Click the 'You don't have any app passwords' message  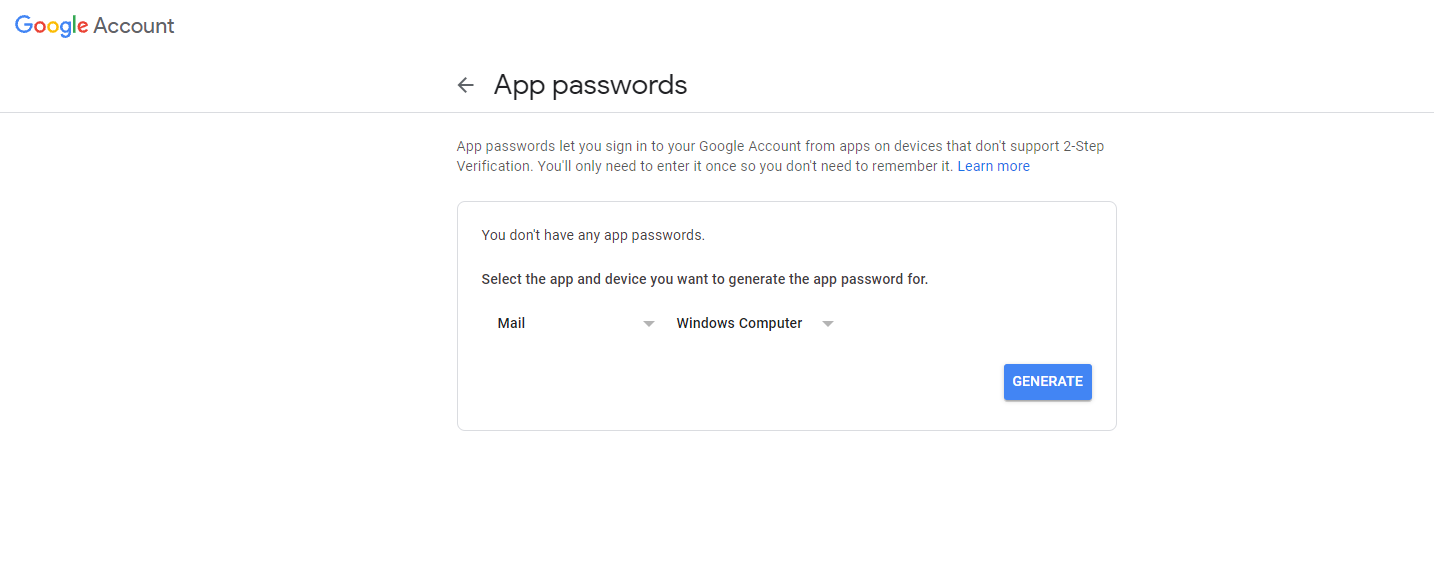click(593, 235)
